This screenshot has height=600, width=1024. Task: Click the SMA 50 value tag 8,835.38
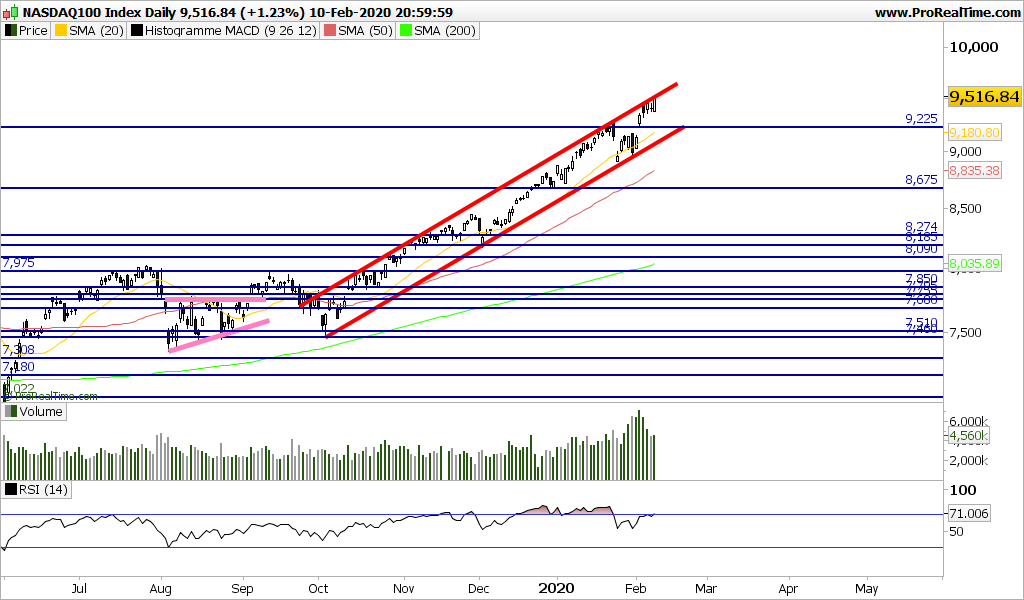point(974,170)
